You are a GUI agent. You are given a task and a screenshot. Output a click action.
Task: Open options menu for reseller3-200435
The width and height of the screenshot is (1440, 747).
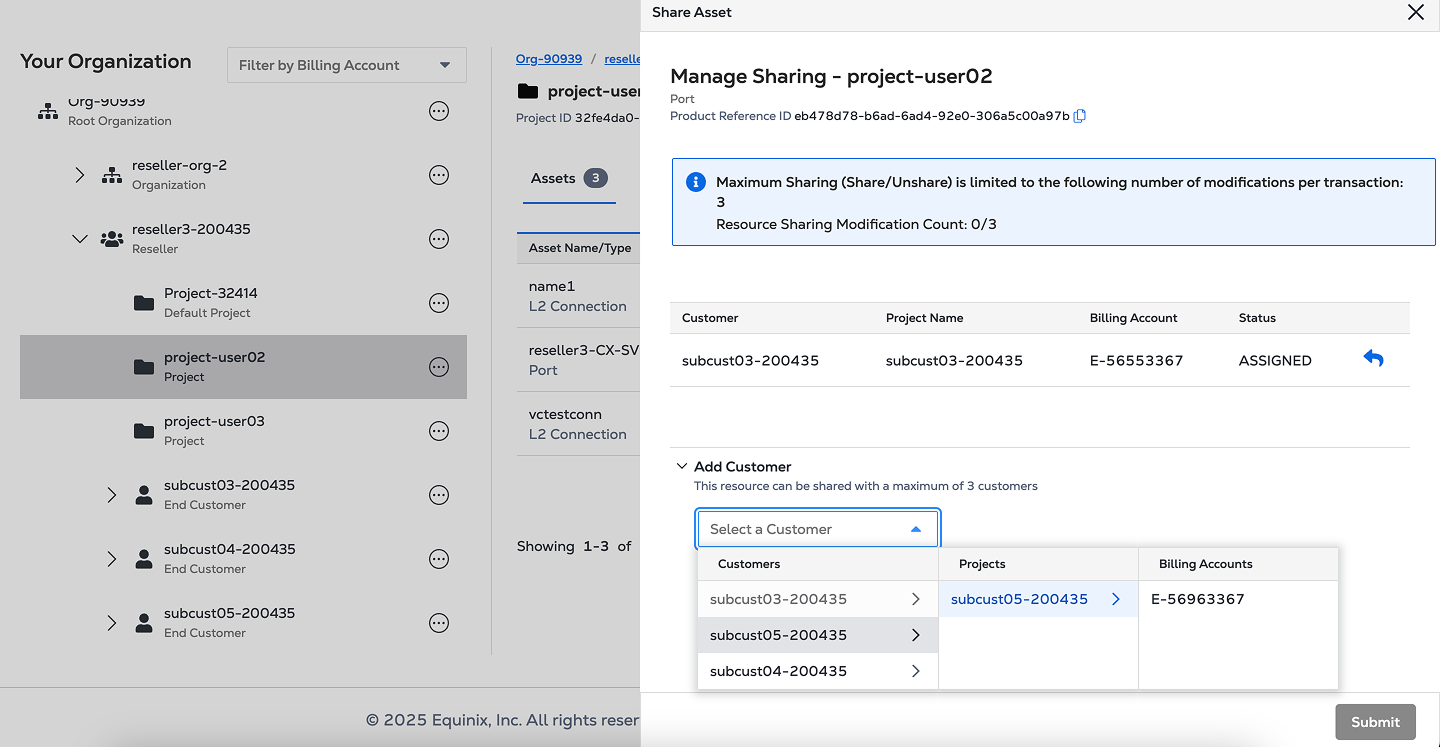pos(438,239)
